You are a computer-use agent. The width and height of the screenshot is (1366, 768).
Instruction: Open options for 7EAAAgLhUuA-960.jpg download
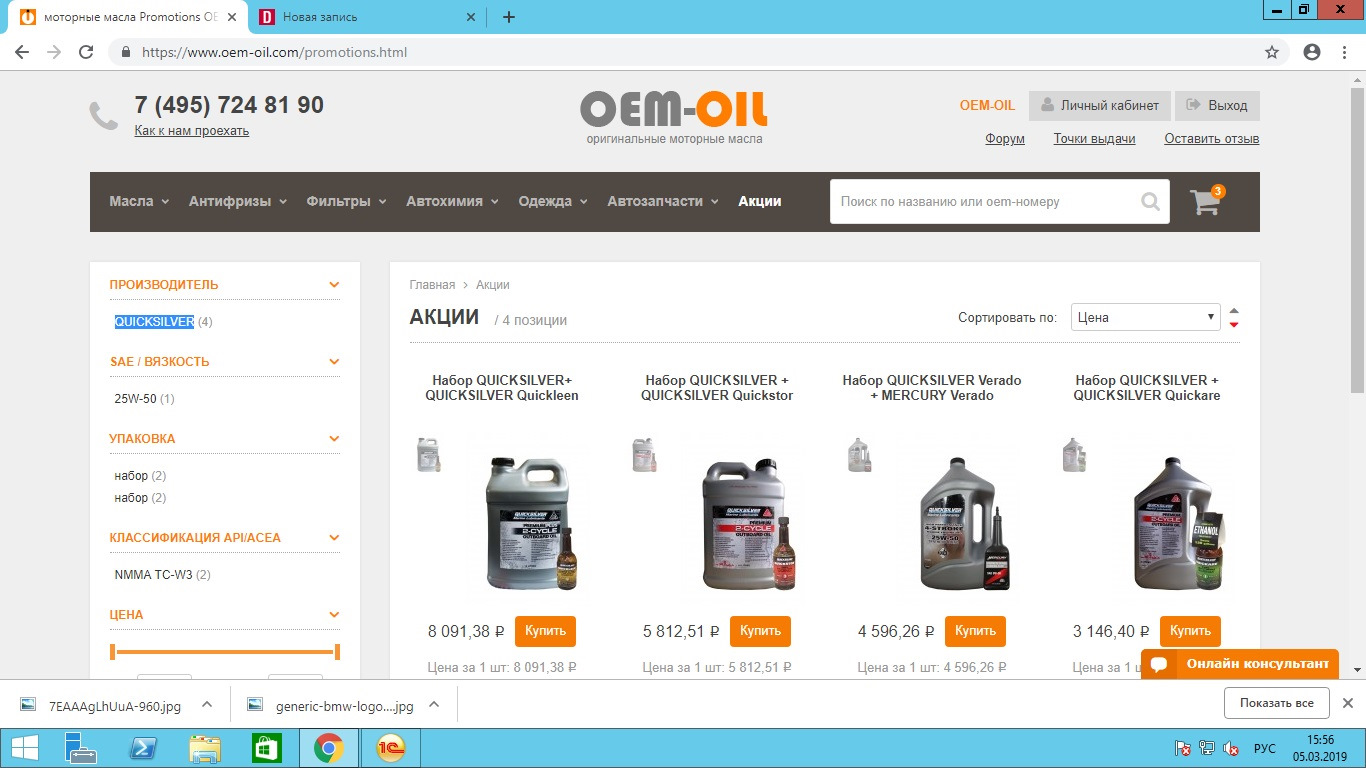tap(207, 704)
